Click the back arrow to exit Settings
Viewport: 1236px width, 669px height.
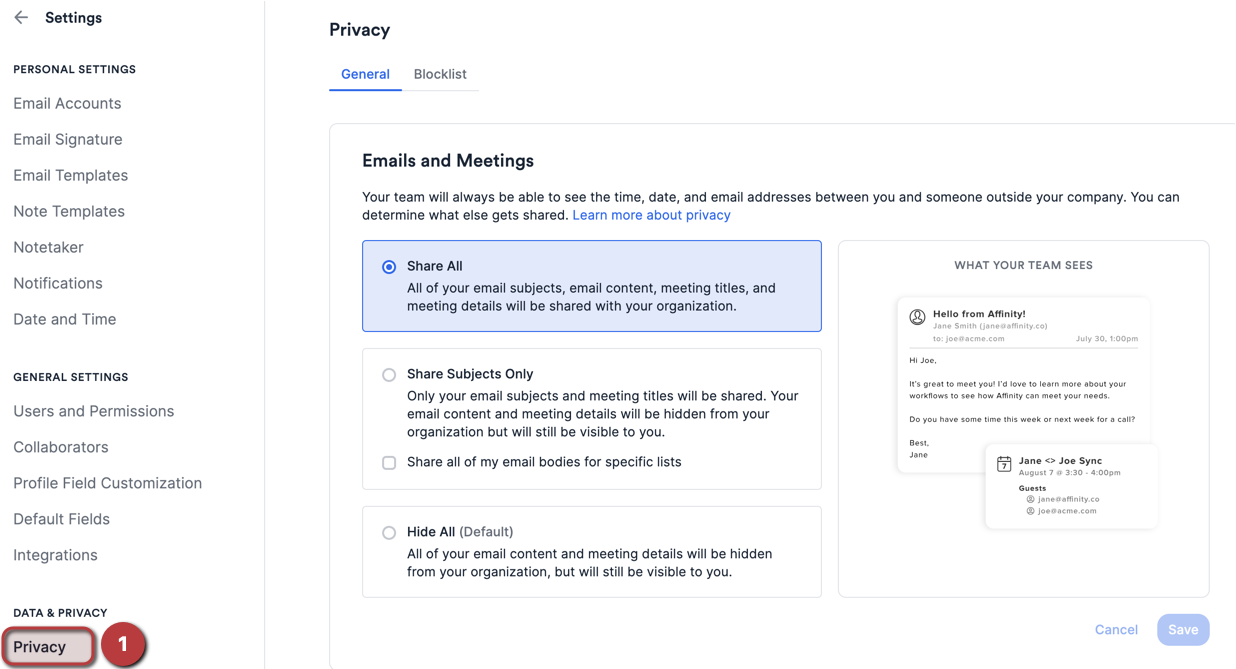click(x=21, y=17)
